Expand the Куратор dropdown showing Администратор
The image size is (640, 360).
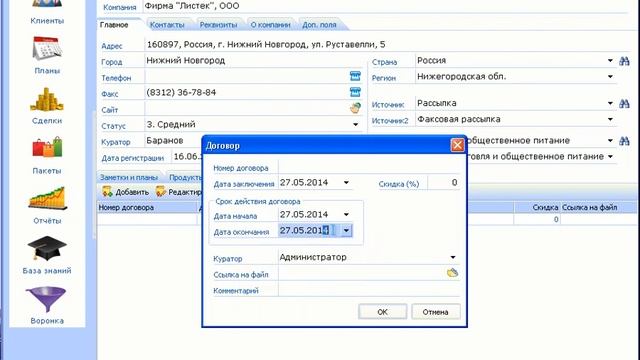[453, 257]
